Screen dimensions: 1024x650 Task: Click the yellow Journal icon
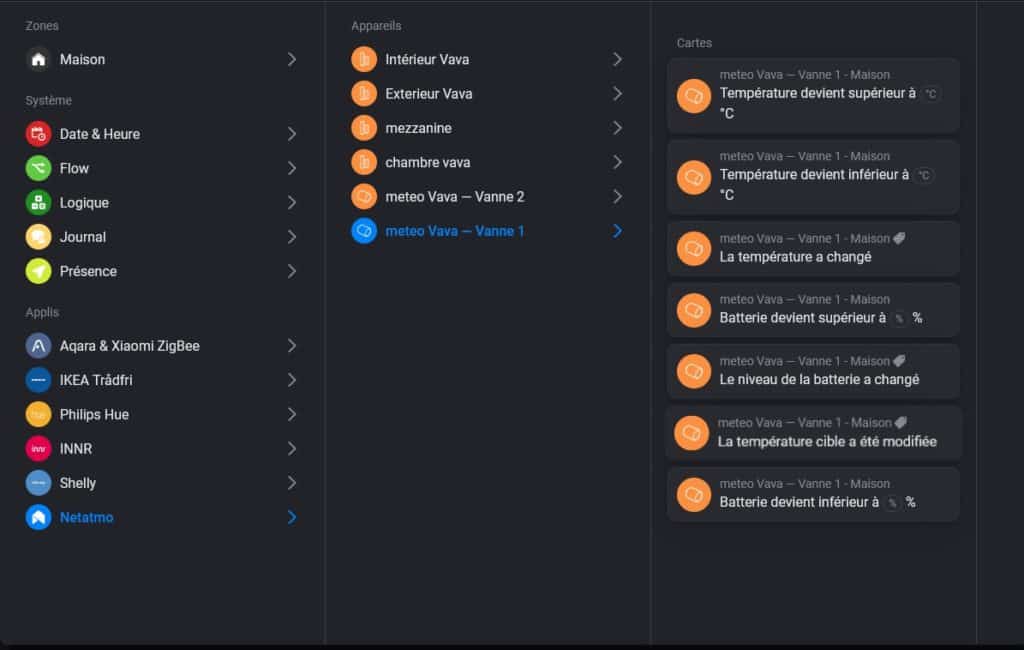coord(39,237)
